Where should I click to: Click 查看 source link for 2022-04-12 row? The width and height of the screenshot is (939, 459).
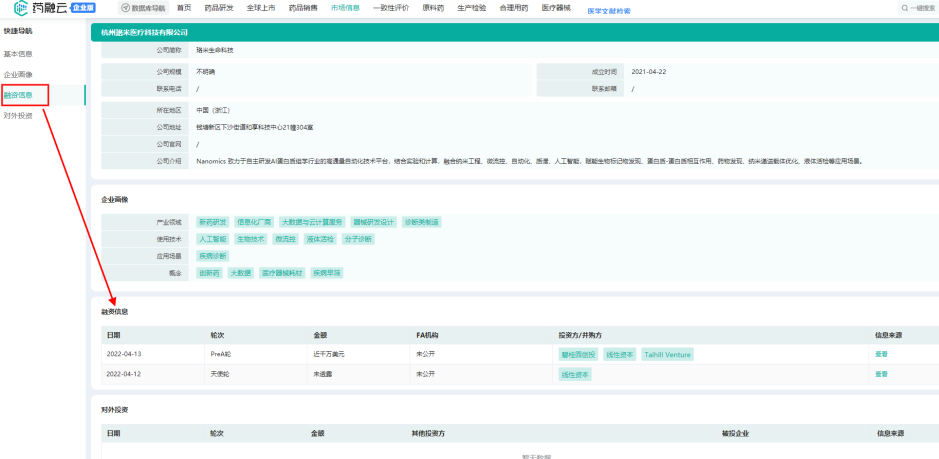point(882,374)
